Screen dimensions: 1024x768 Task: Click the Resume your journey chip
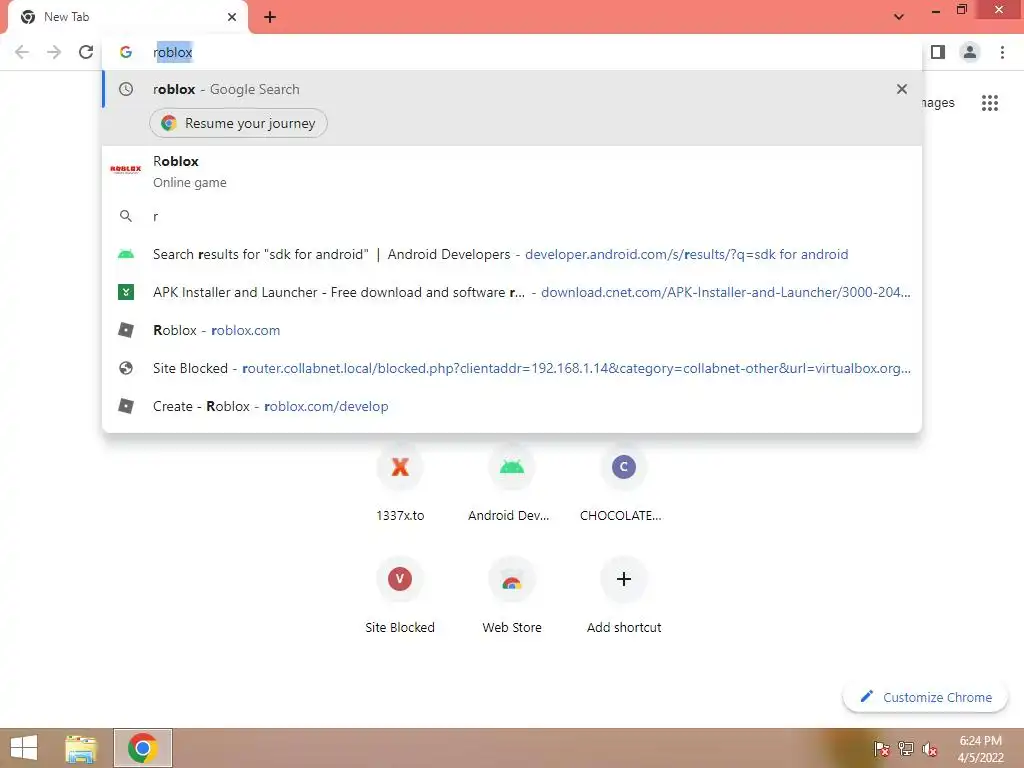coord(238,123)
